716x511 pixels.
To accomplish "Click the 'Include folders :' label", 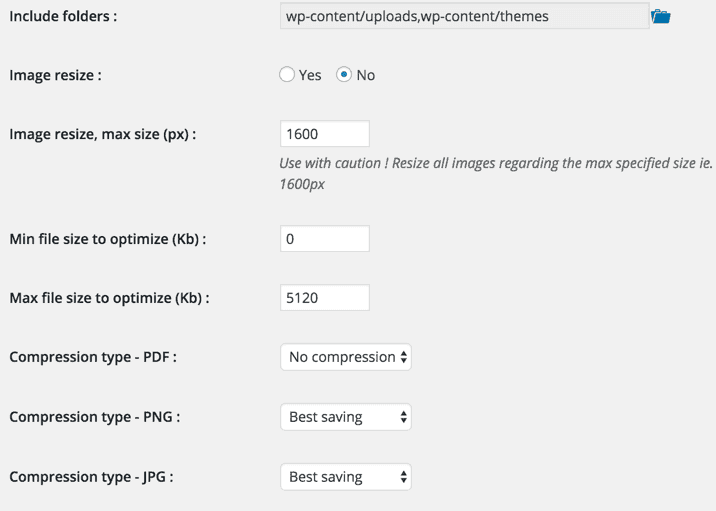I will [x=63, y=17].
